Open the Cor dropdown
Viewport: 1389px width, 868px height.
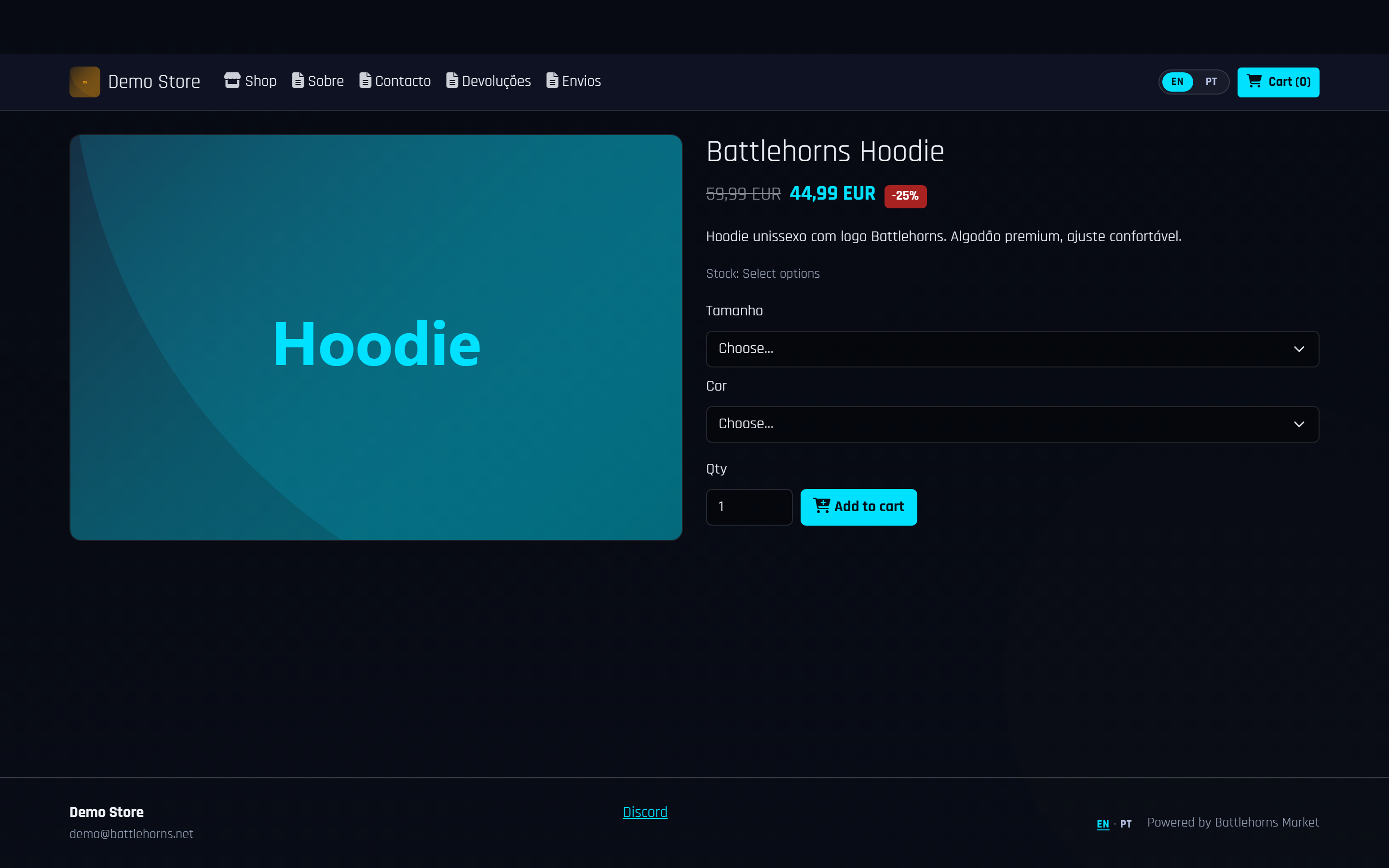point(1012,424)
